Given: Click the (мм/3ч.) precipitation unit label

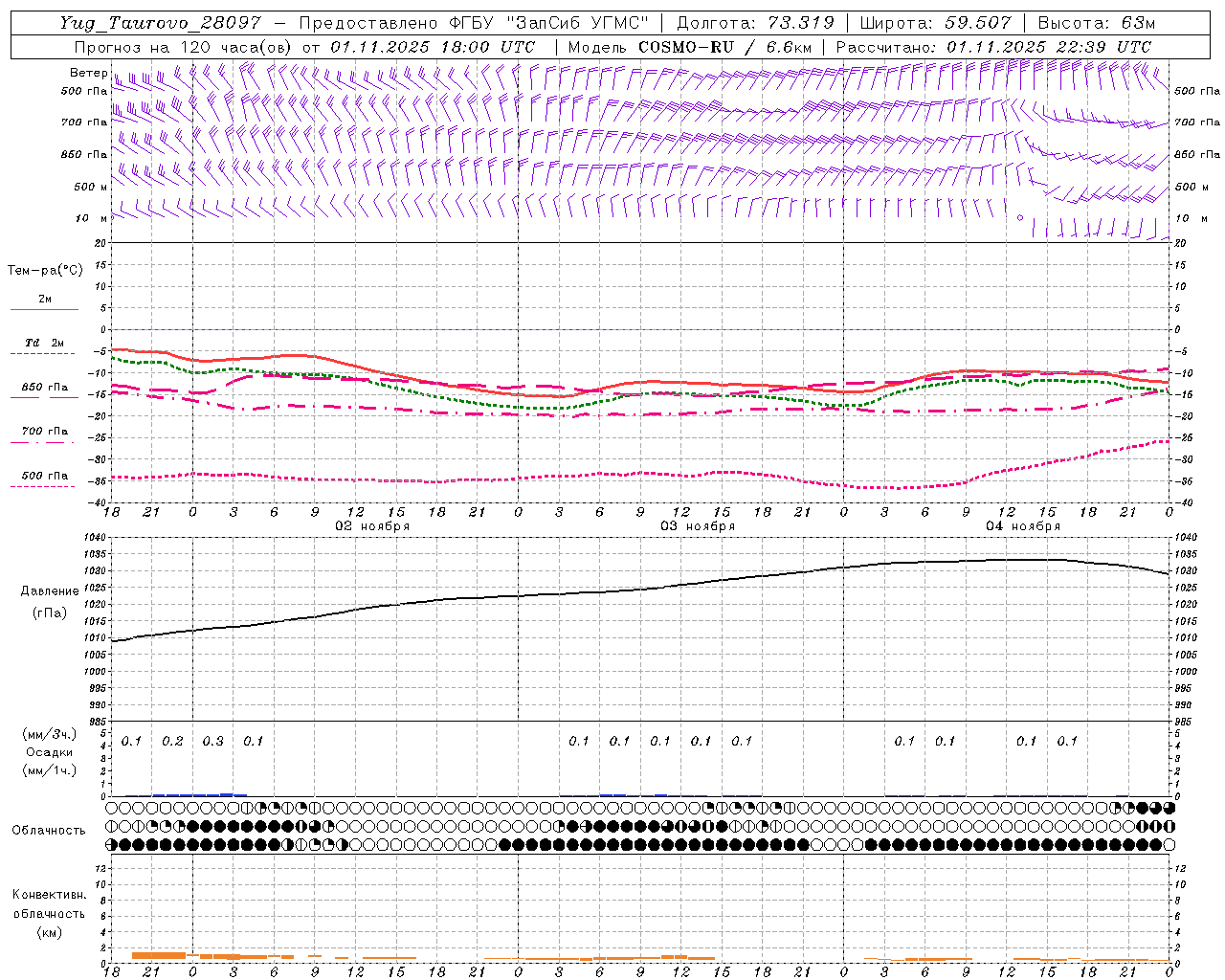Looking at the screenshot, I should coord(50,734).
